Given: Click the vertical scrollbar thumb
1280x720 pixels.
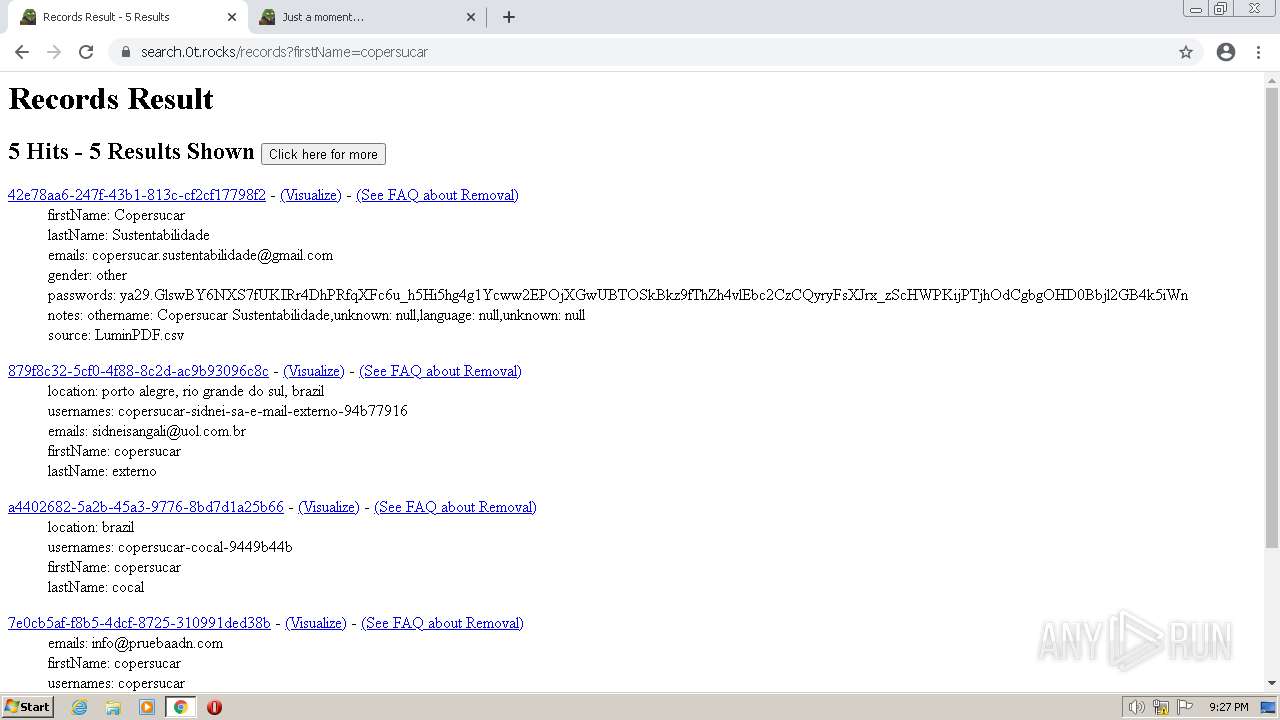Looking at the screenshot, I should [x=1272, y=318].
